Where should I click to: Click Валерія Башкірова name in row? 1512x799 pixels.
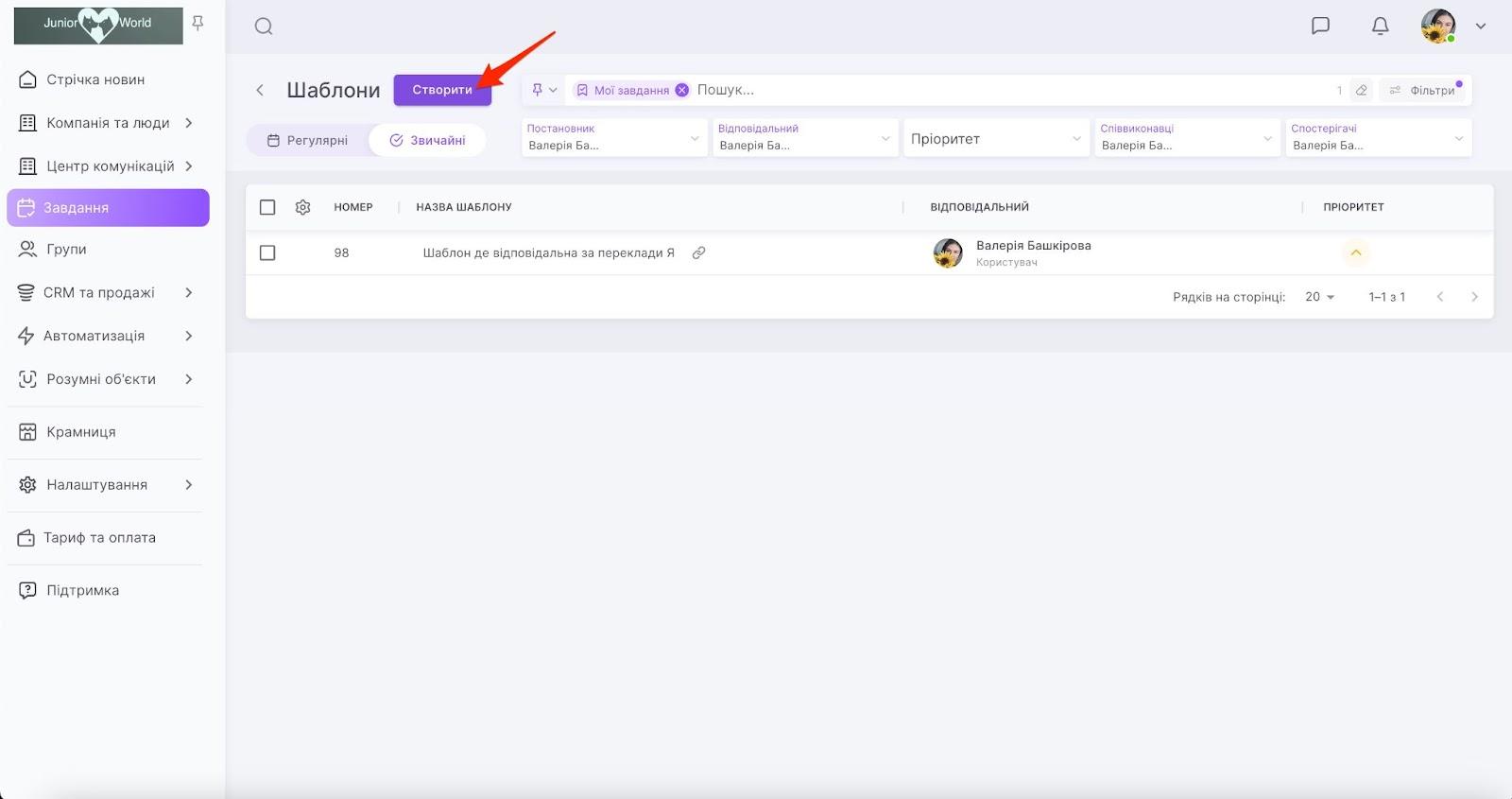pyautogui.click(x=1034, y=246)
